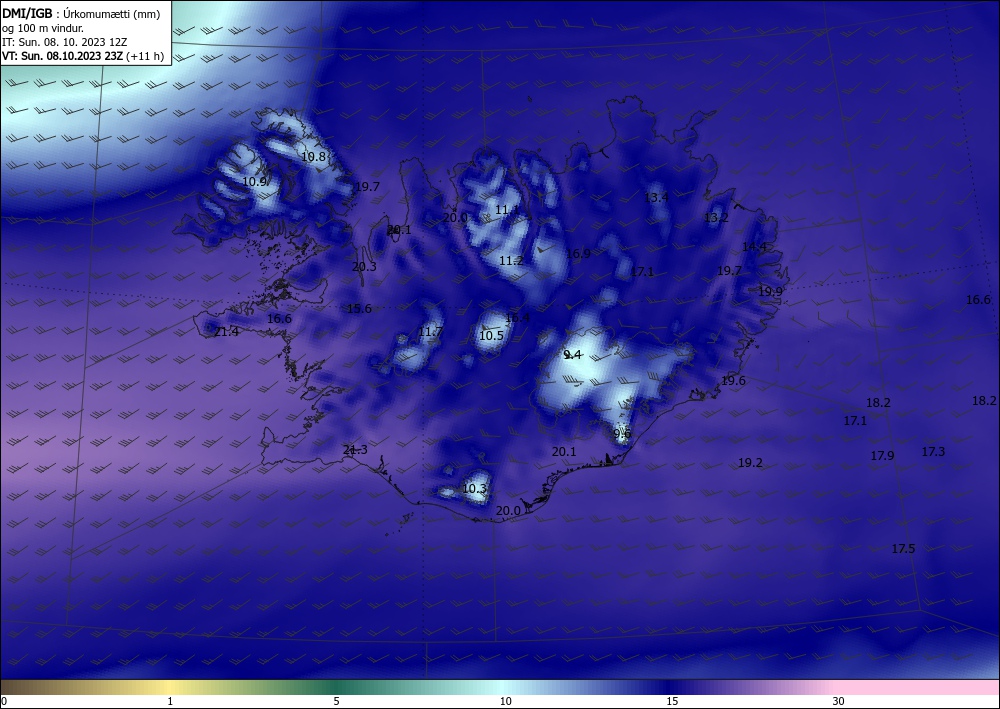This screenshot has width=1000, height=709.
Task: Click the 'og 100 m vindur.' line
Action: click(43, 28)
